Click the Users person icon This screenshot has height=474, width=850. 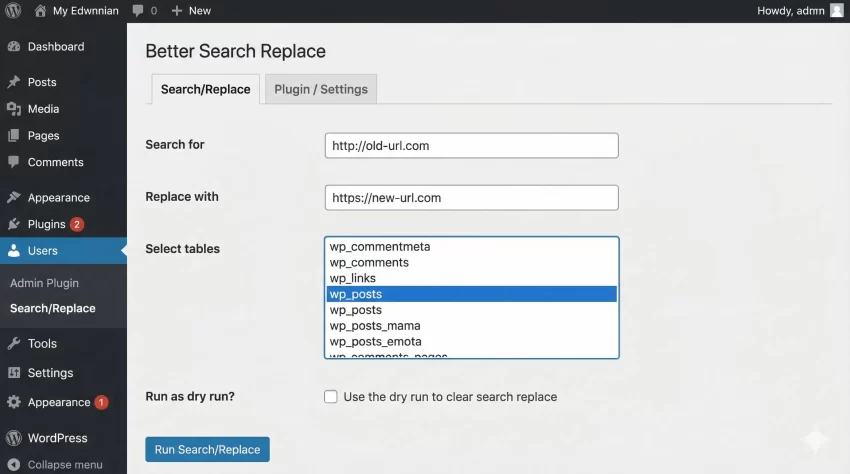point(14,251)
